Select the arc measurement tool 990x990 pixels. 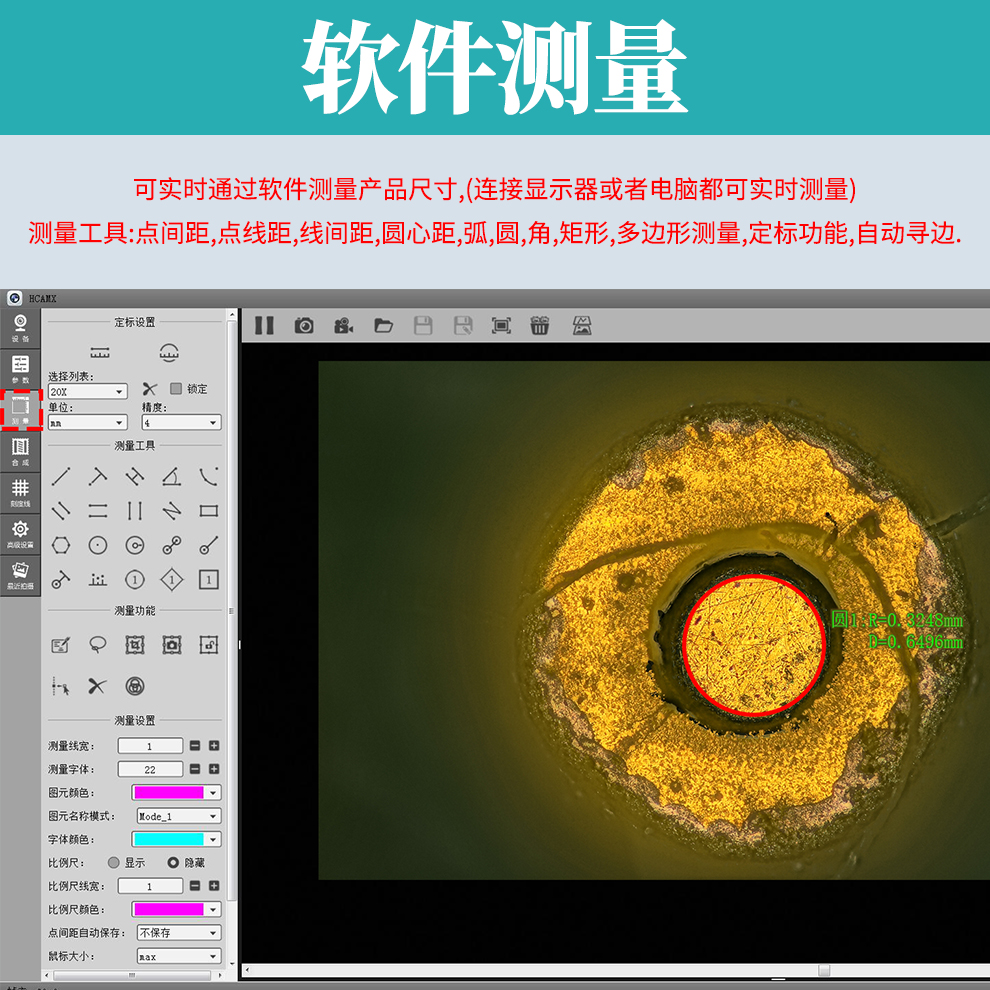point(208,477)
